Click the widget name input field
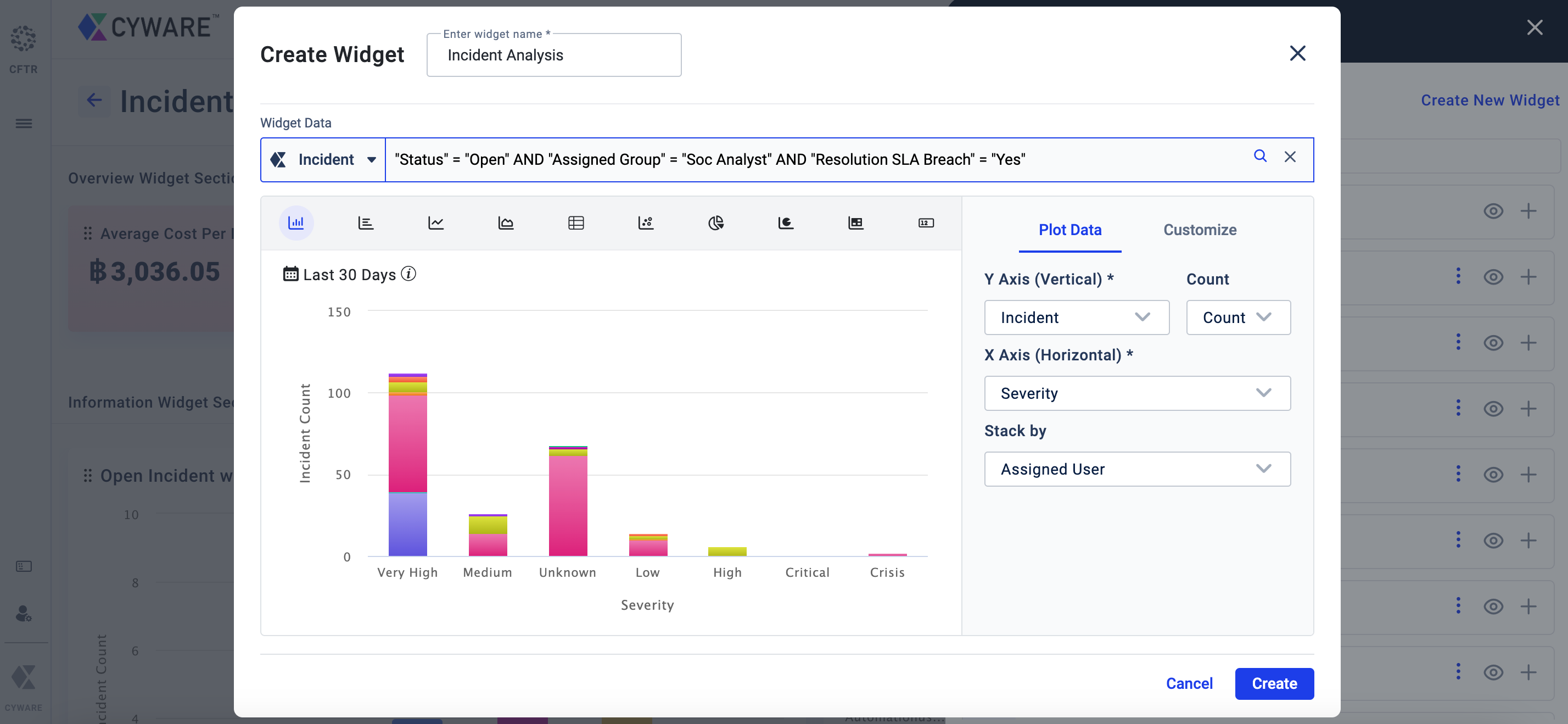 coord(554,55)
